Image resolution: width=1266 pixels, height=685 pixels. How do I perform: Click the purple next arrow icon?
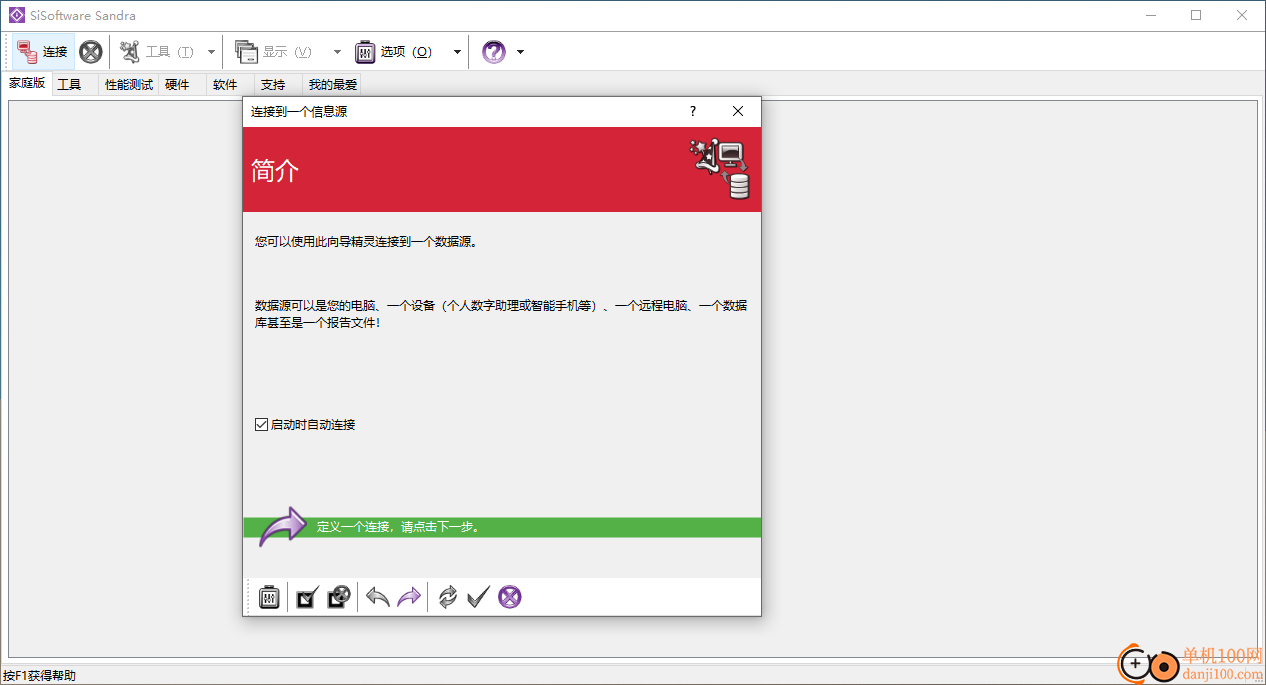[x=409, y=597]
